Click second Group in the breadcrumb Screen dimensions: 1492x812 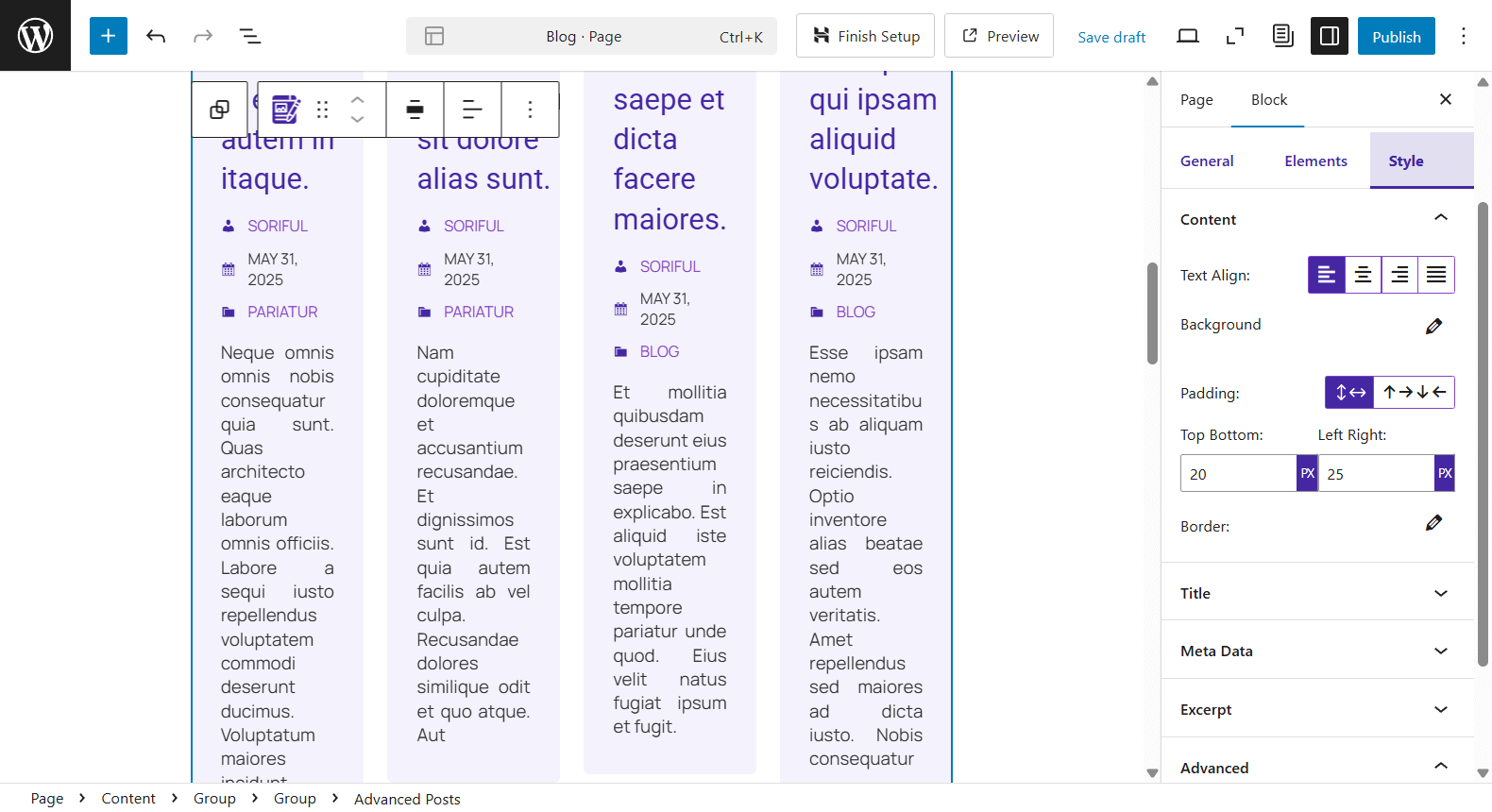295,799
